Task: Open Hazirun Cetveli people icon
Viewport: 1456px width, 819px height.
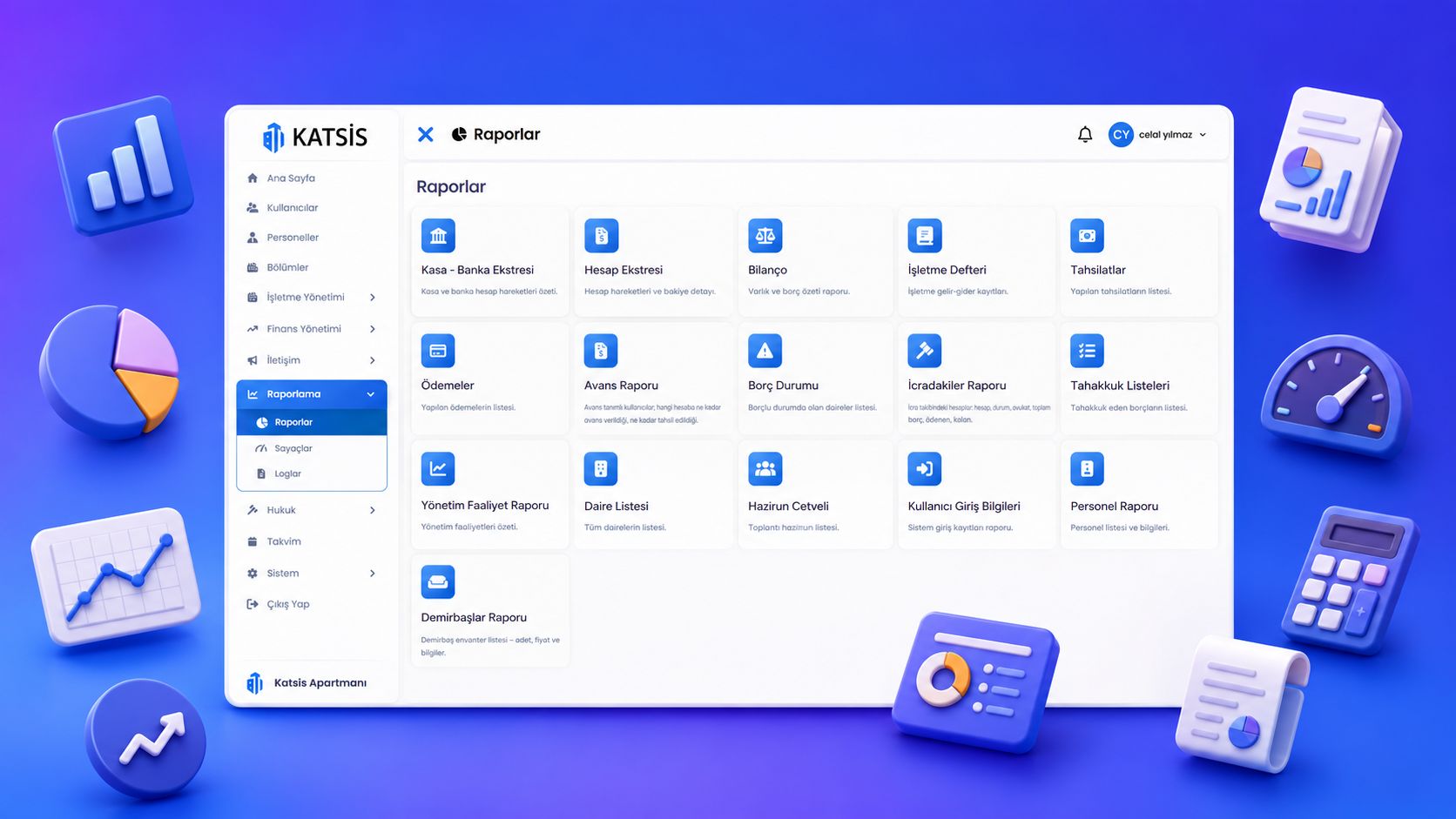Action: tap(765, 468)
